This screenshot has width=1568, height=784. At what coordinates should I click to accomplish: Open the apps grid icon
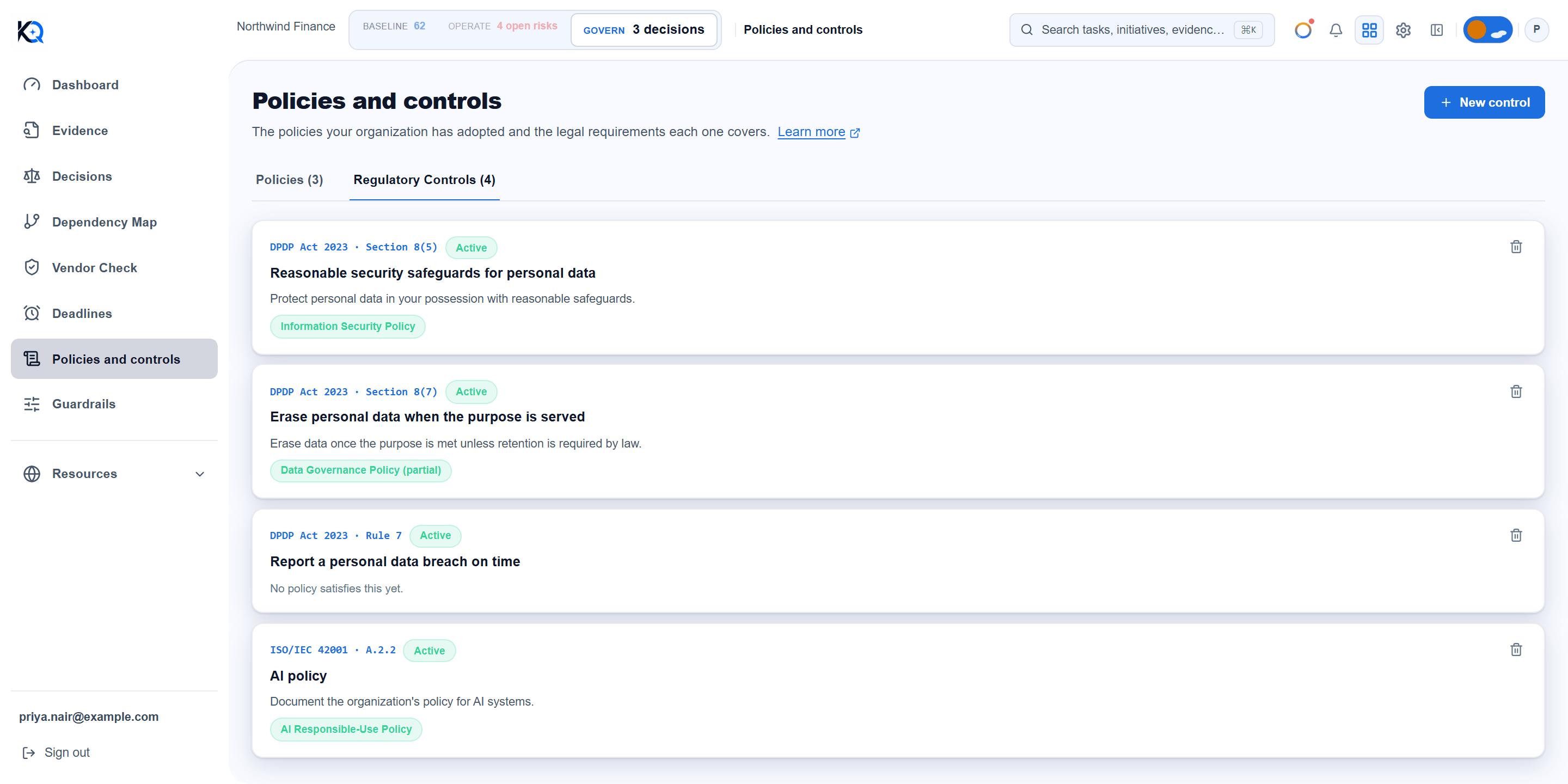click(x=1369, y=30)
